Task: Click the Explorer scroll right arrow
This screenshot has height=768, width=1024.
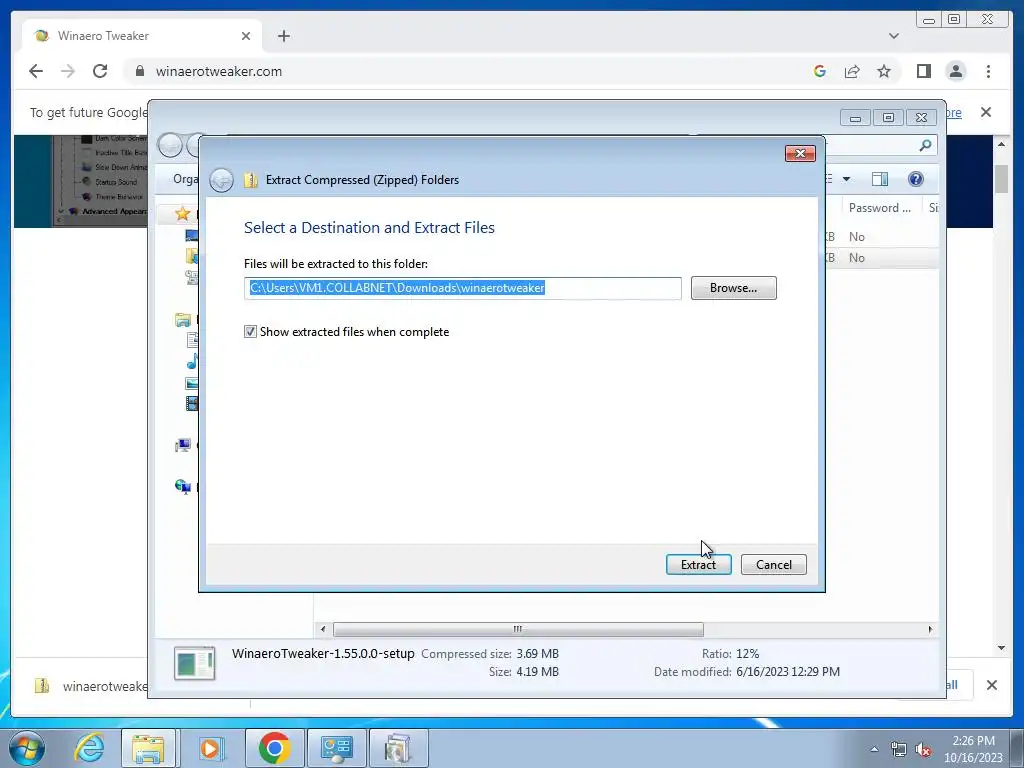Action: [930, 629]
